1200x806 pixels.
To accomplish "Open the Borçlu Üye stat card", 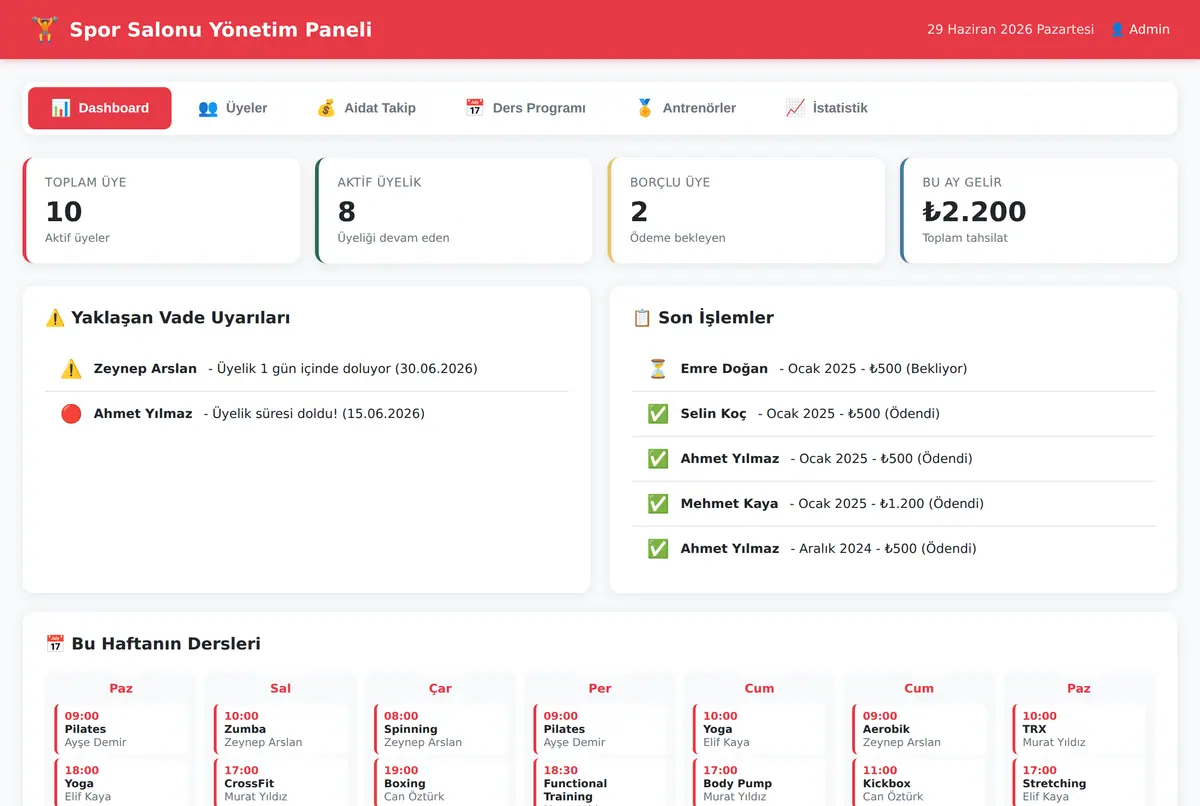I will (747, 210).
